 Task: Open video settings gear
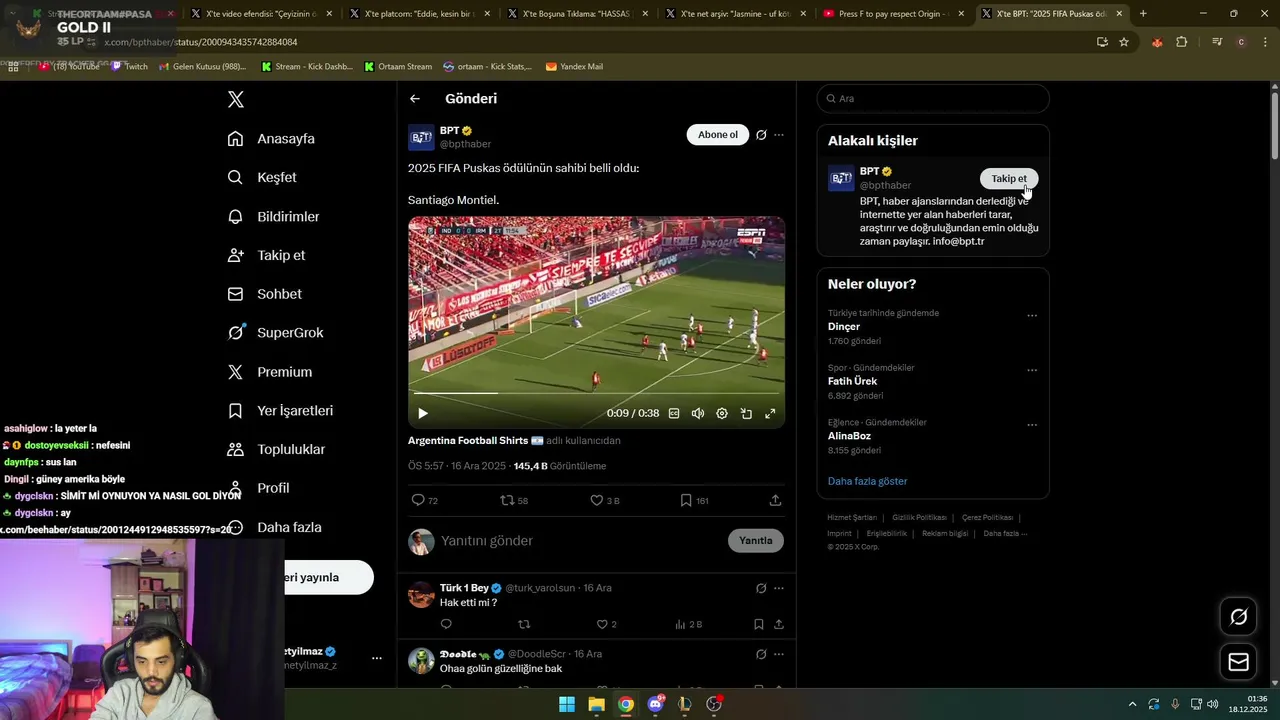click(x=722, y=413)
